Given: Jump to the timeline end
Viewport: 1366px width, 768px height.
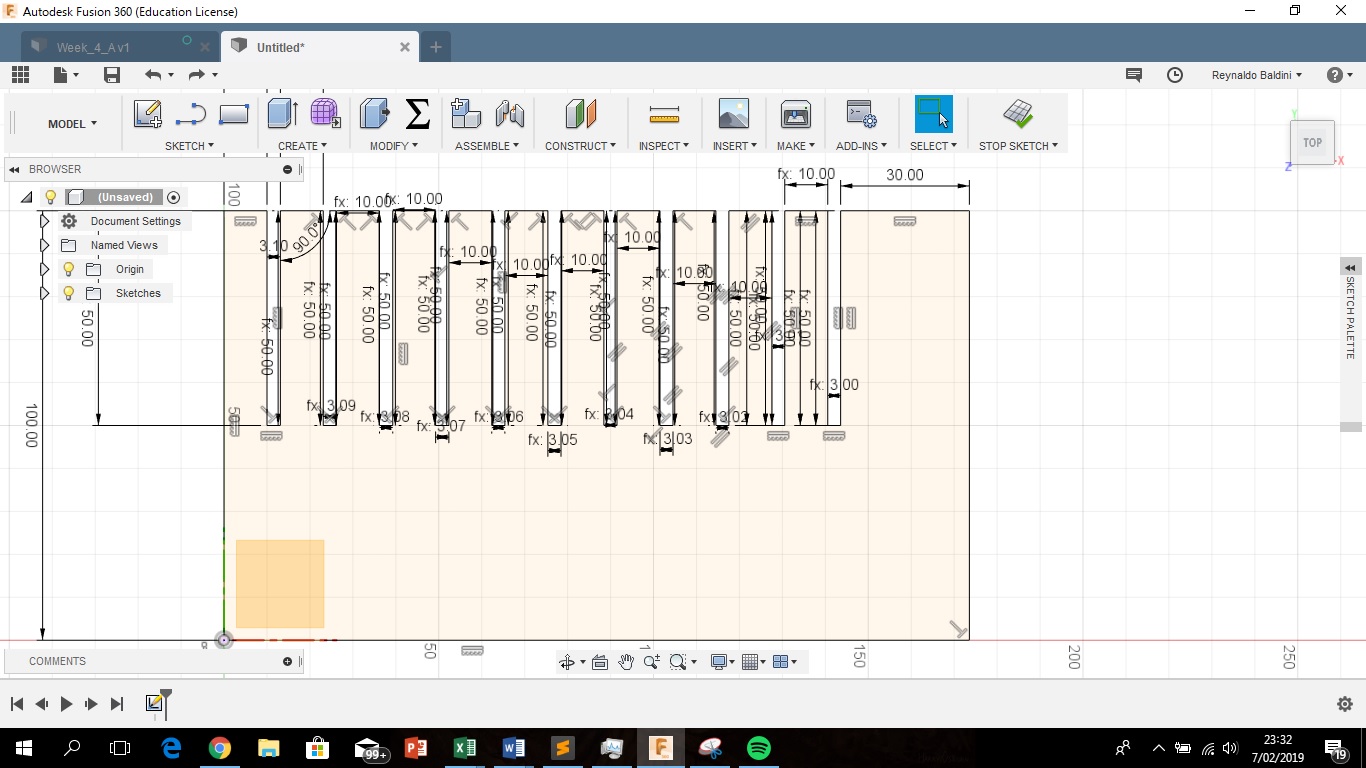Looking at the screenshot, I should coord(116,704).
